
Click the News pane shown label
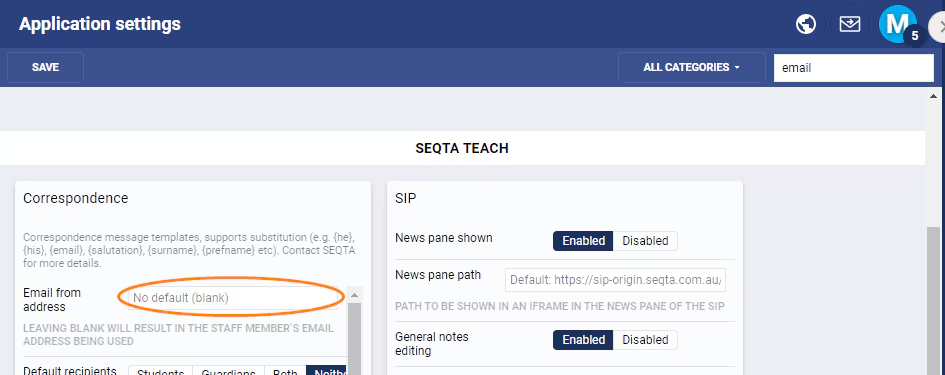444,238
